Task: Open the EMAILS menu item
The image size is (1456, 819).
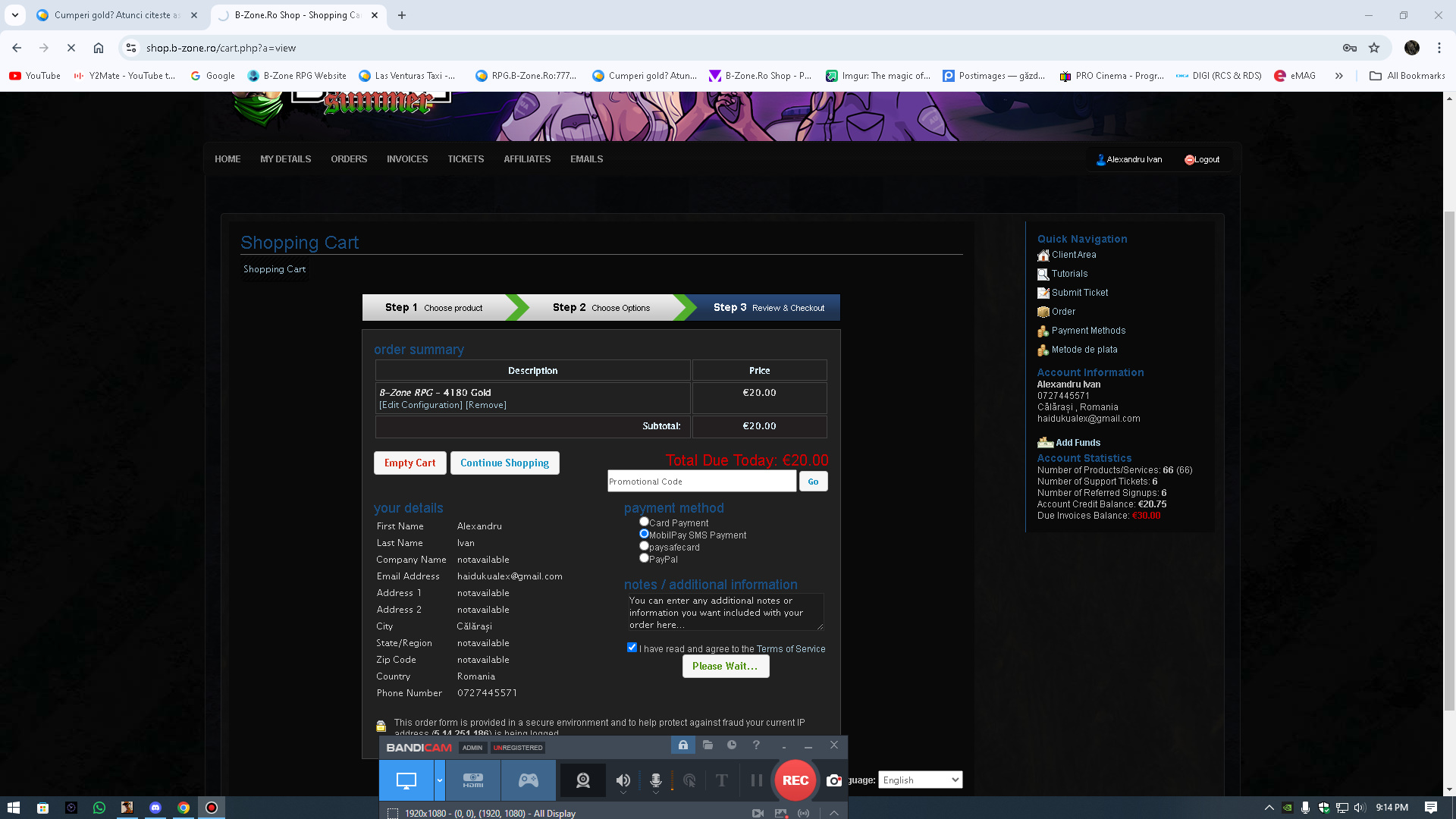Action: [587, 159]
